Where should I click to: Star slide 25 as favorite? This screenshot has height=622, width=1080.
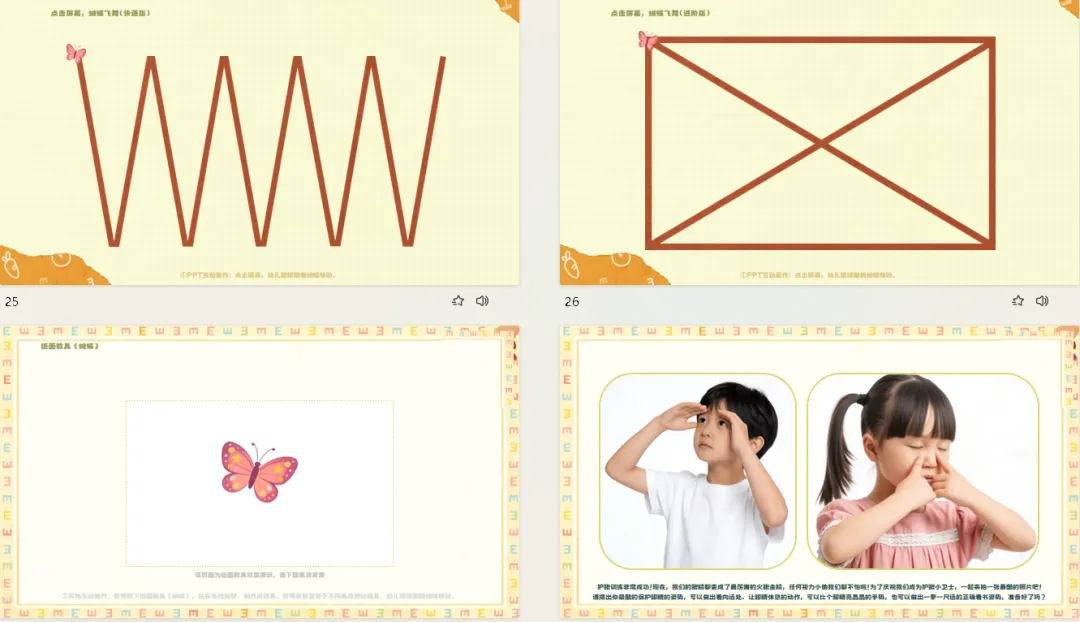458,301
